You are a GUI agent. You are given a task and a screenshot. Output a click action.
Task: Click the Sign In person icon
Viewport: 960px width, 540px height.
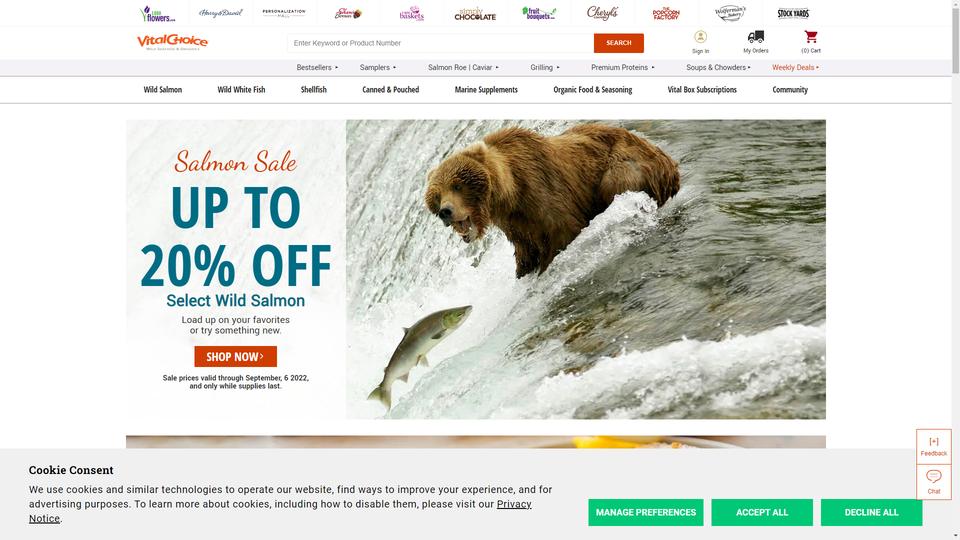tap(700, 37)
